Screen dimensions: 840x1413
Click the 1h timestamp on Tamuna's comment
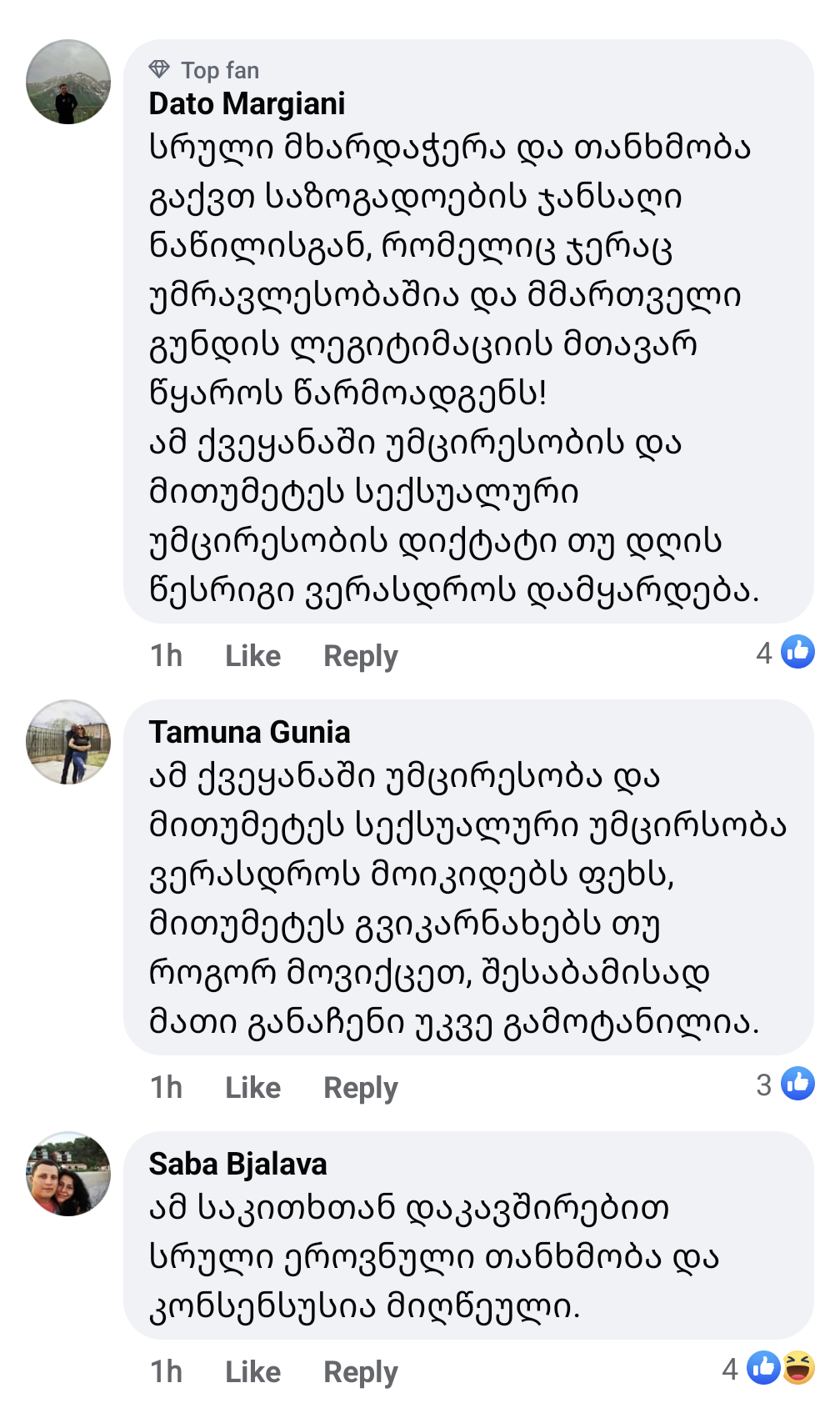[166, 1088]
